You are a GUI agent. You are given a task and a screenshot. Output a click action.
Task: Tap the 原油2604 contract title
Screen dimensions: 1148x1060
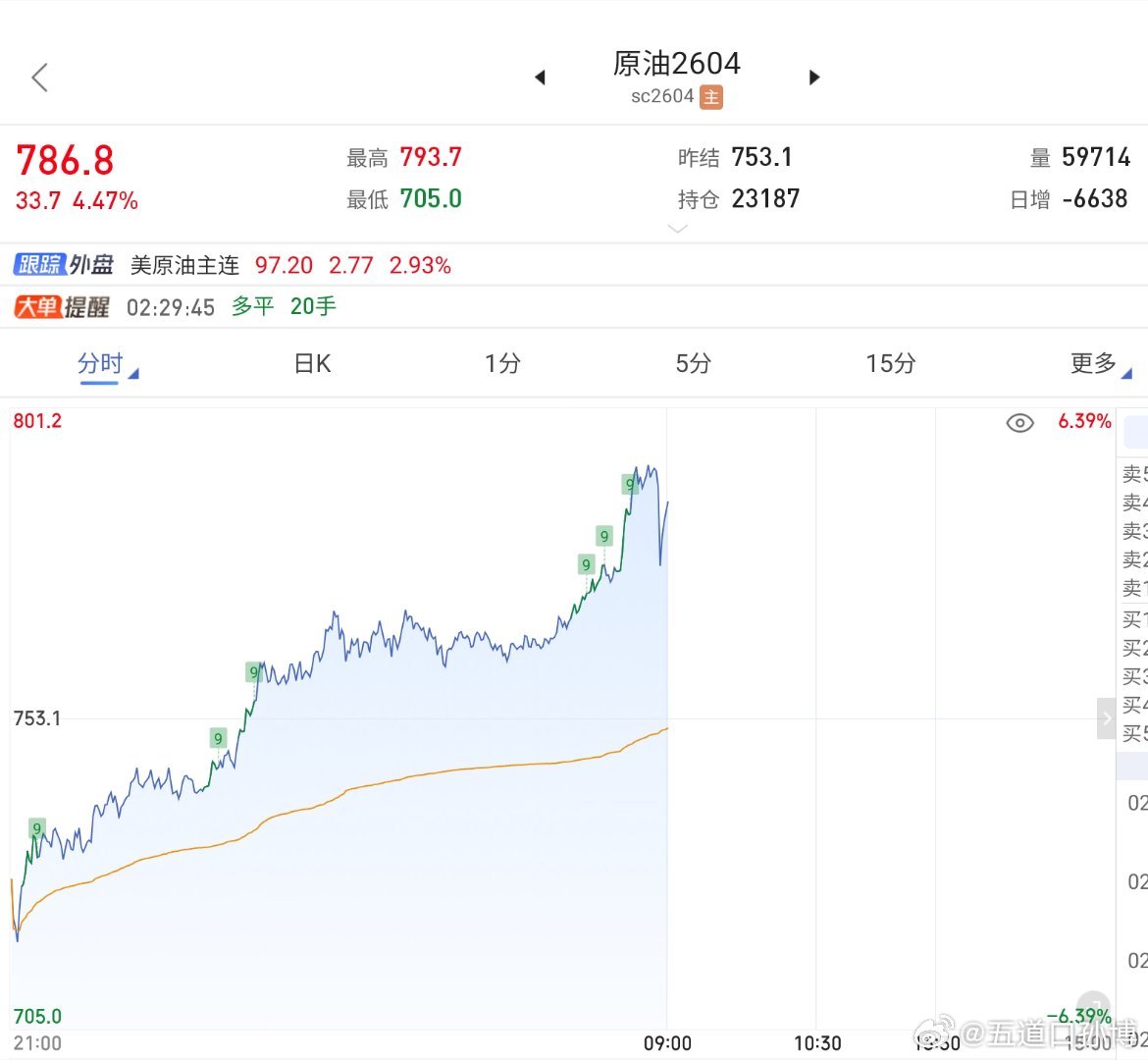[x=676, y=64]
